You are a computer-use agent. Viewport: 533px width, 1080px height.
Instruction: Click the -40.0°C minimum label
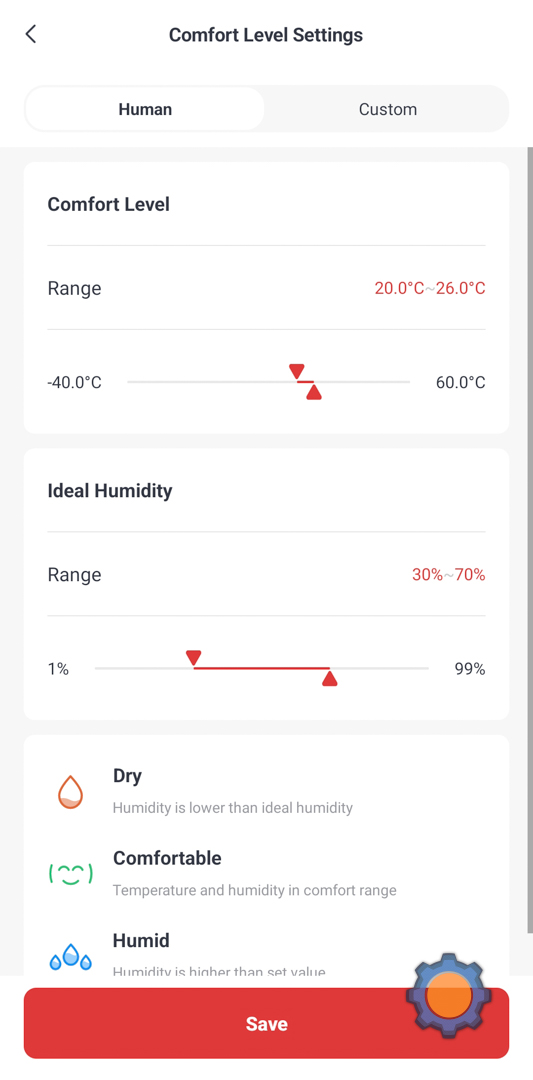click(x=74, y=382)
